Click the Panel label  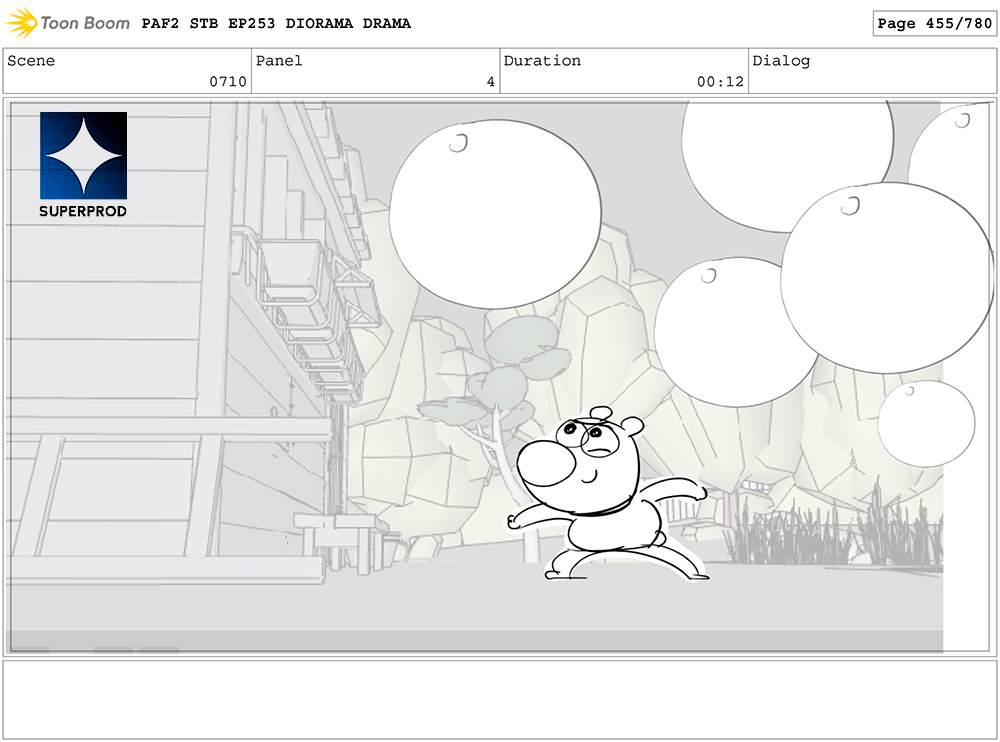point(279,61)
